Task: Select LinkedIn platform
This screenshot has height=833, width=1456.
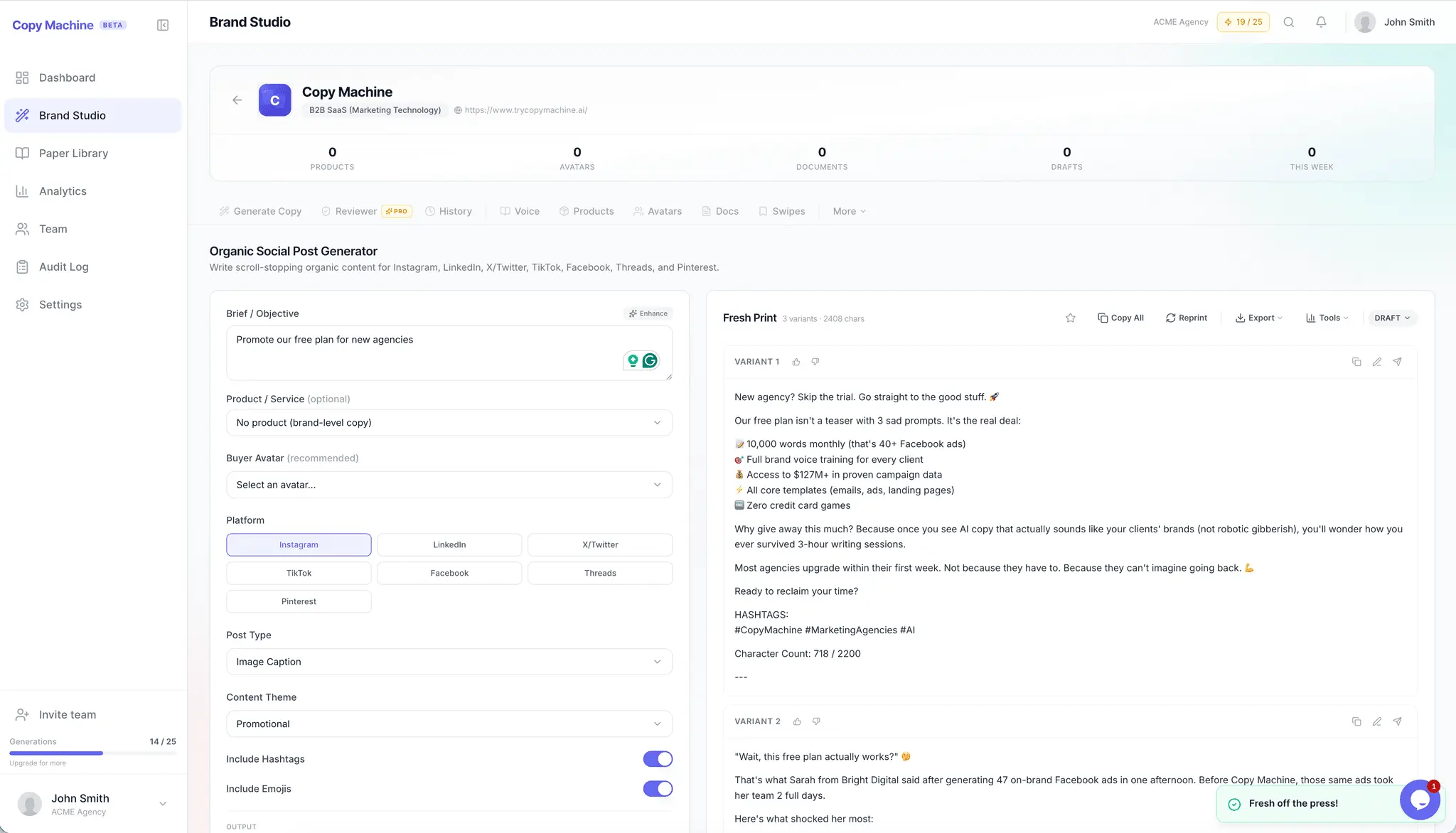Action: click(x=449, y=544)
